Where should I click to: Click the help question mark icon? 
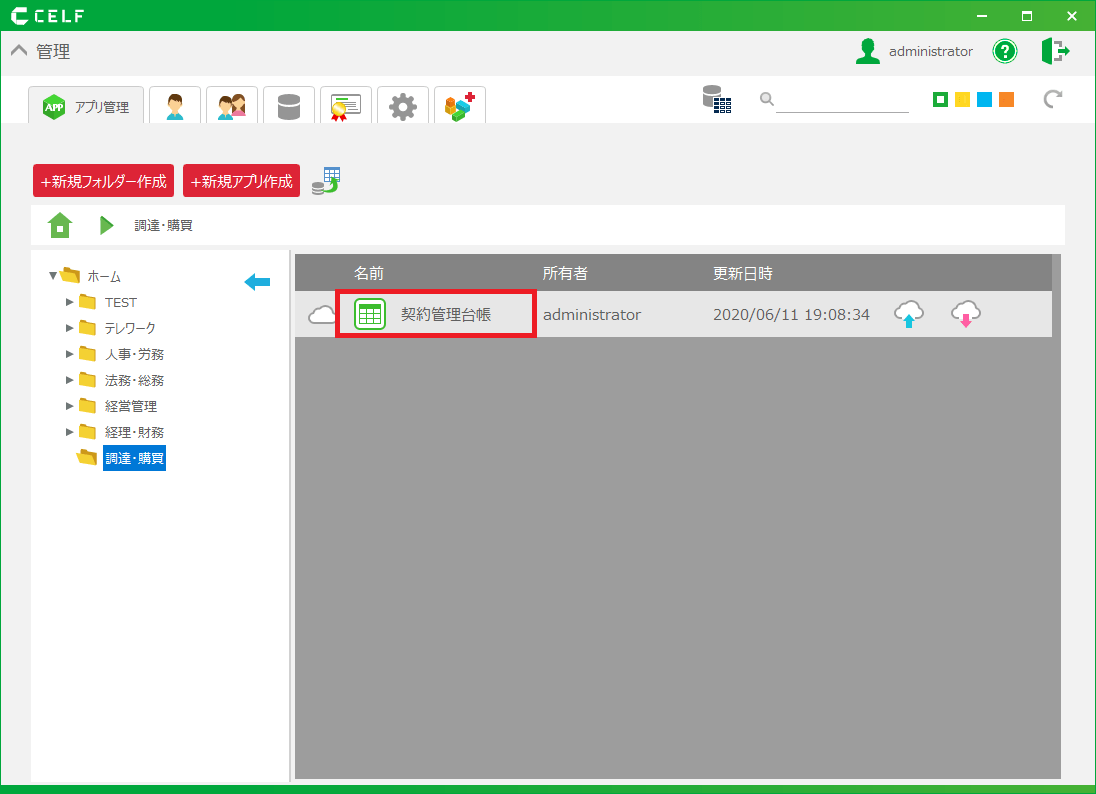coord(1004,51)
